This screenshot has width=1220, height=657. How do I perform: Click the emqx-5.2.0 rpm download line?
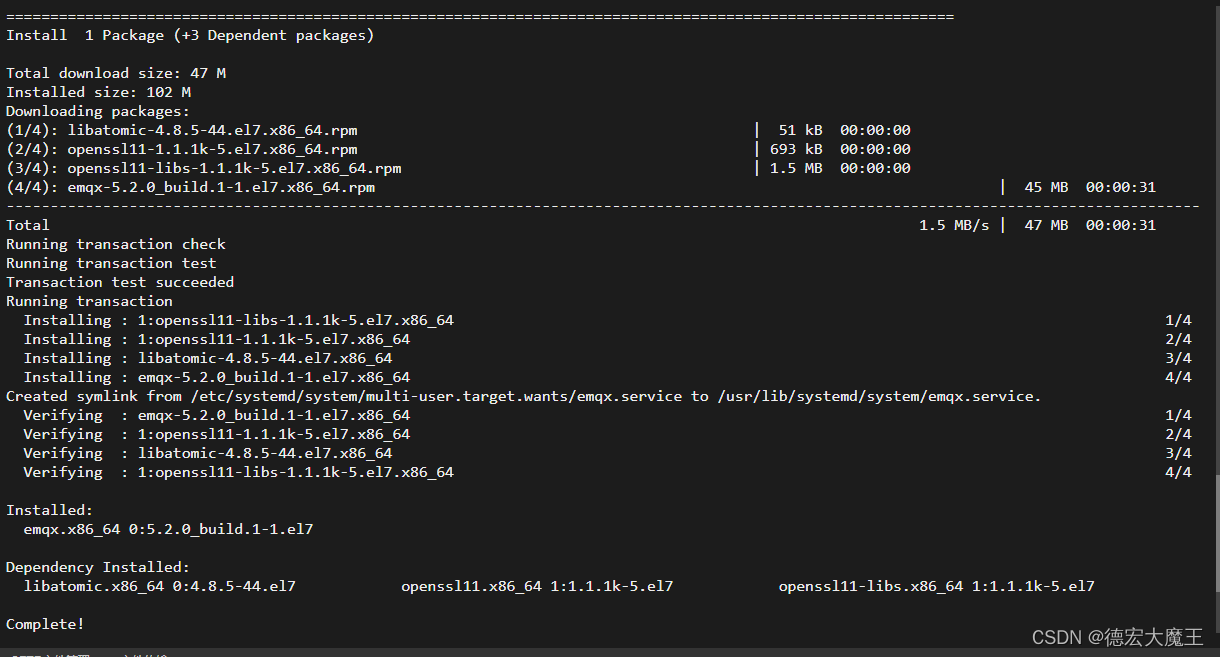[581, 187]
